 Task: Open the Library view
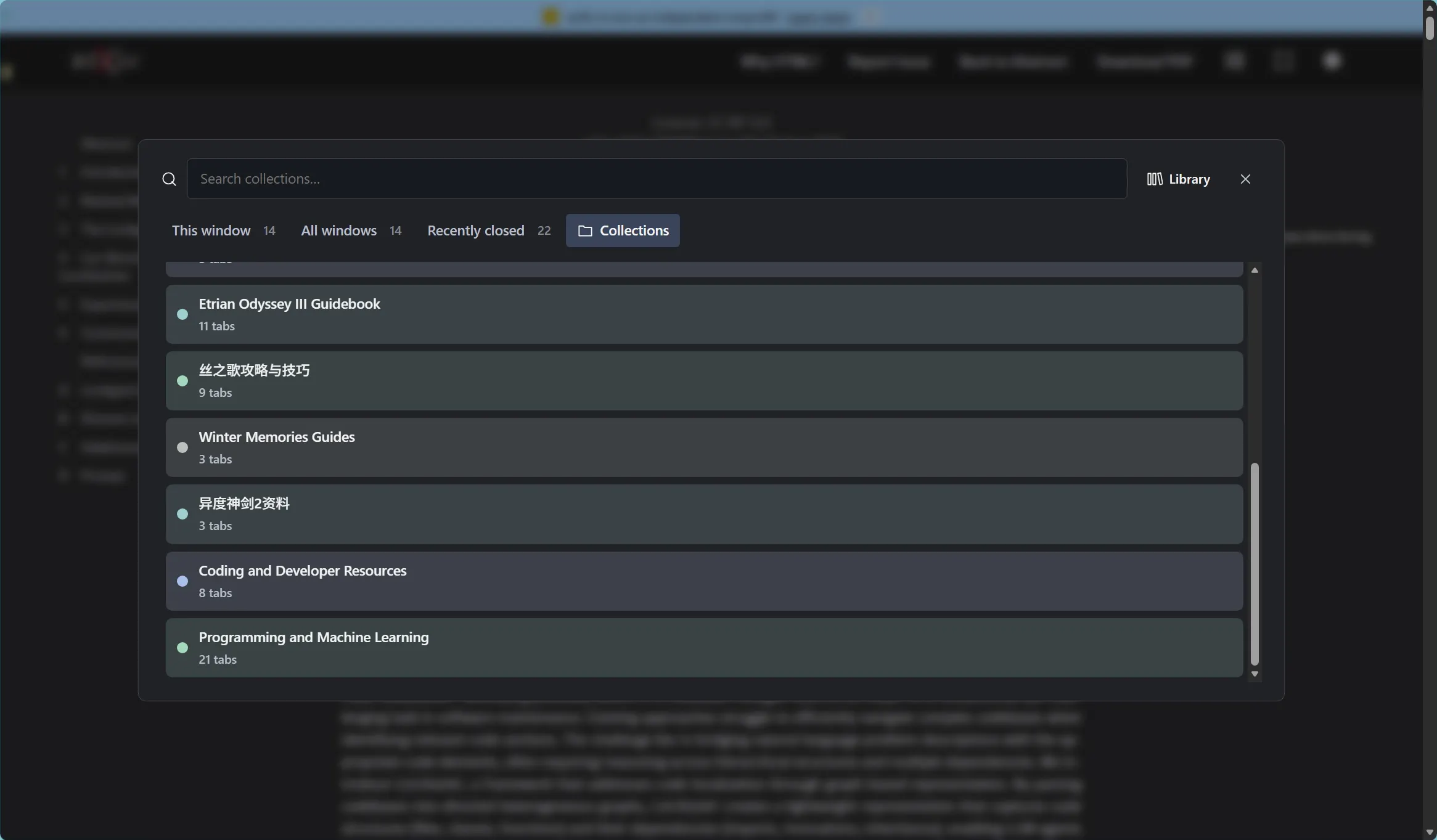pyautogui.click(x=1178, y=179)
